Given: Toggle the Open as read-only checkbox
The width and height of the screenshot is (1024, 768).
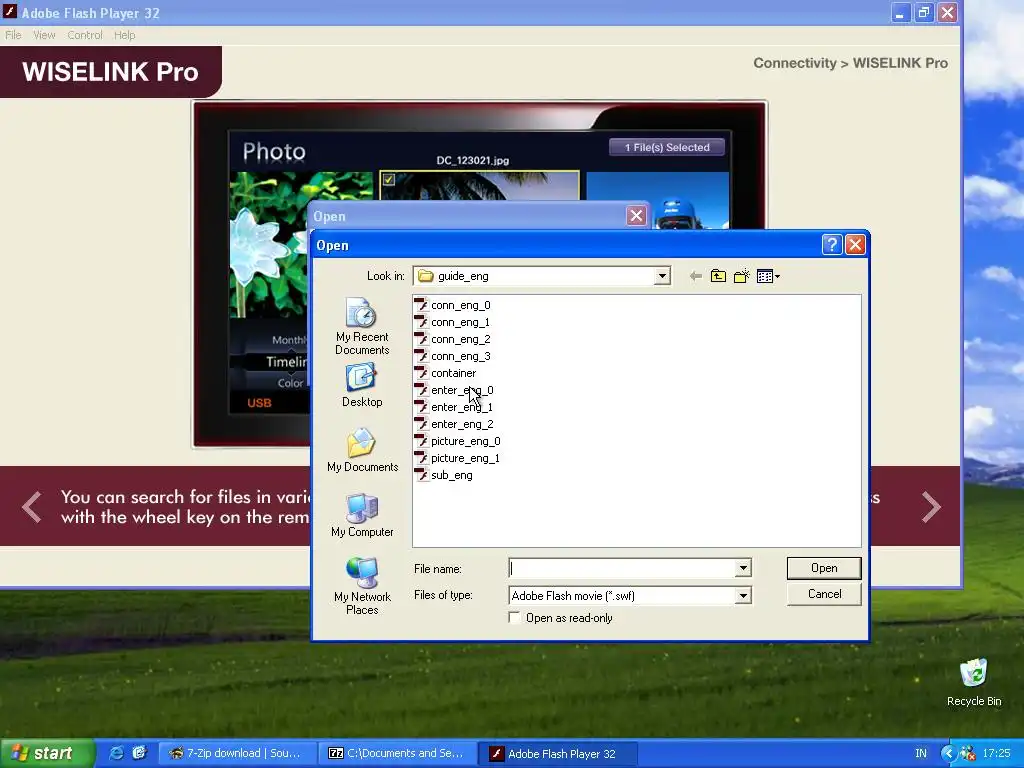Looking at the screenshot, I should (x=515, y=618).
